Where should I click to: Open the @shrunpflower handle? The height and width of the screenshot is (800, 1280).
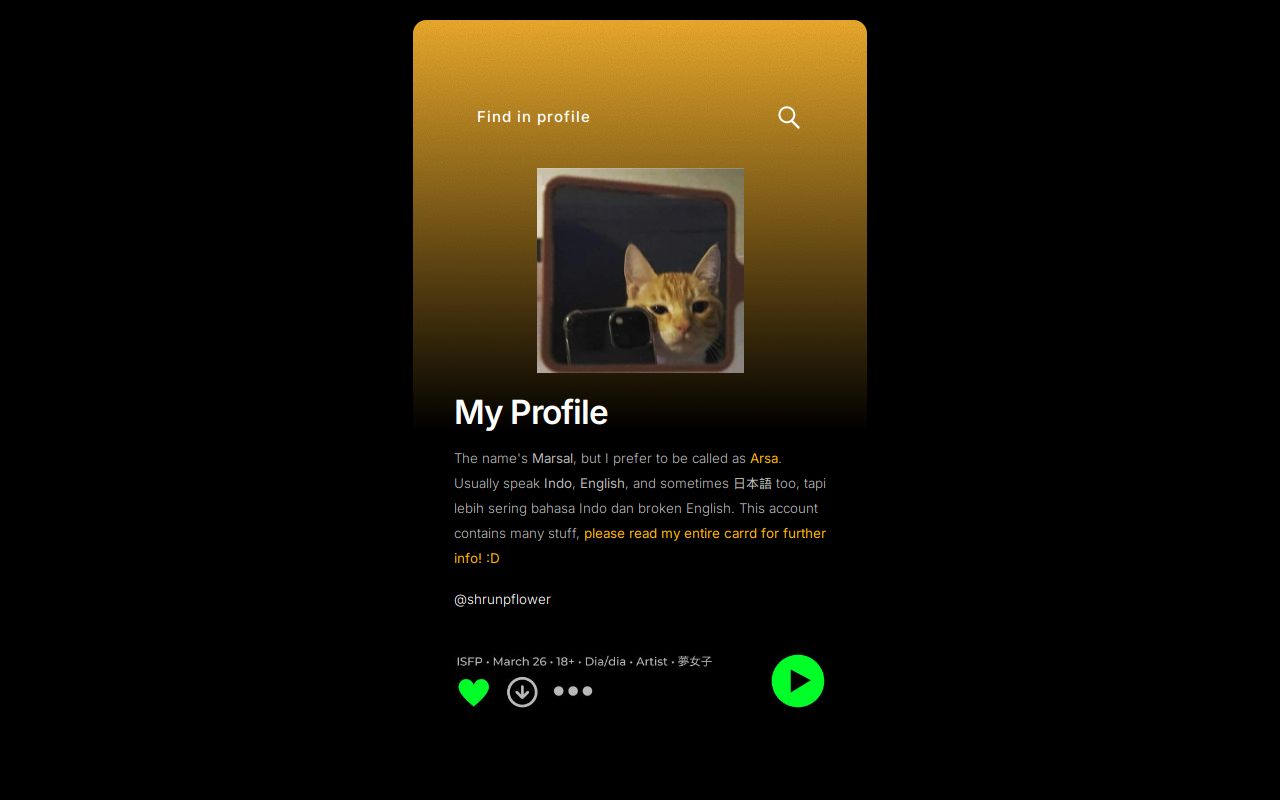(x=502, y=599)
